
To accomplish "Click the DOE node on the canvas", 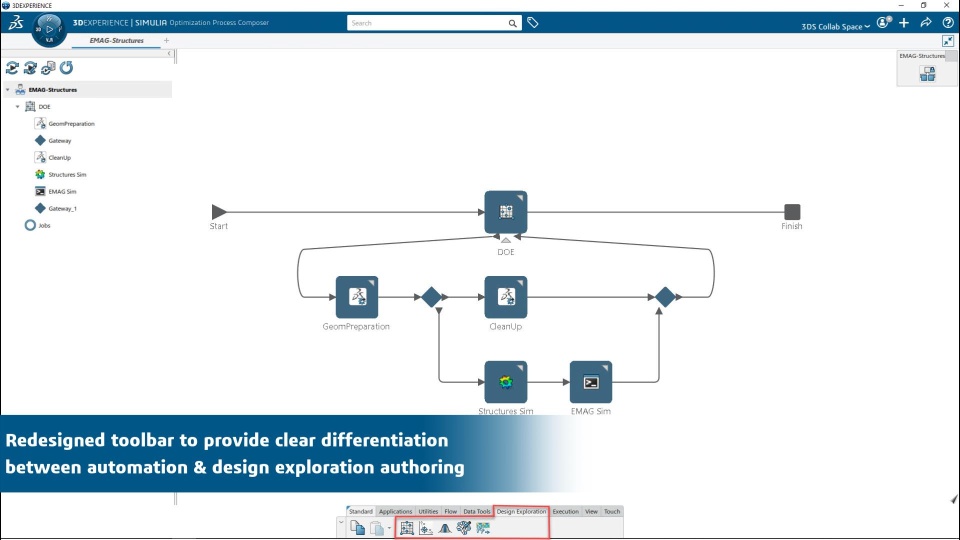I will [506, 212].
